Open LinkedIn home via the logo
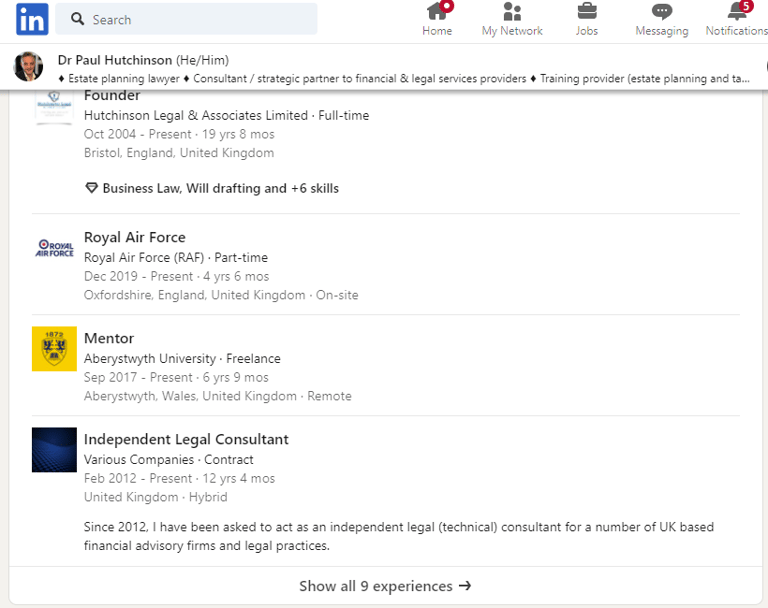768x608 pixels. click(32, 19)
